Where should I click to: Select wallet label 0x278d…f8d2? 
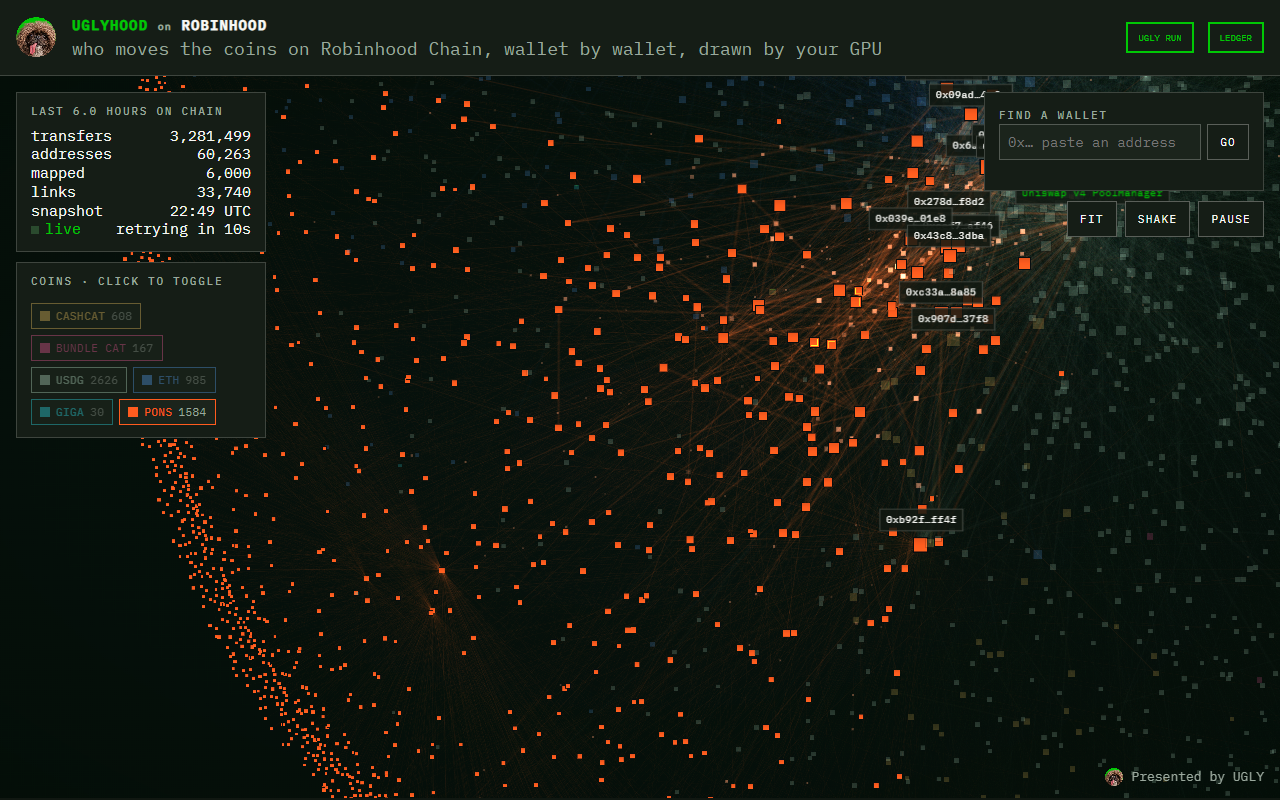click(949, 202)
